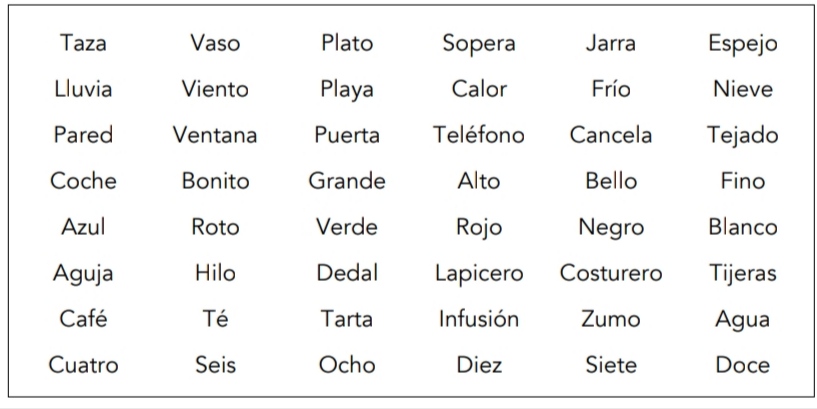The height and width of the screenshot is (409, 817).
Task: Click the word Roto
Action: point(215,227)
